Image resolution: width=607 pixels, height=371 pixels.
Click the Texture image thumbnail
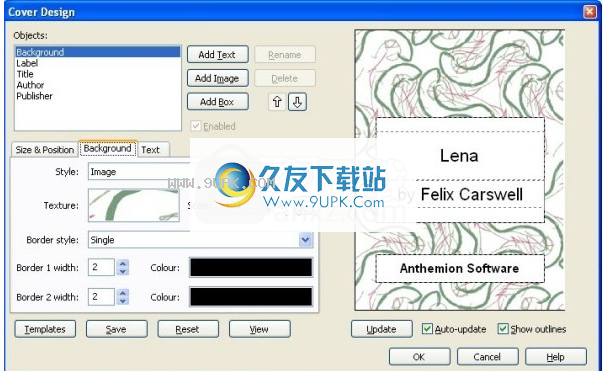pos(134,205)
